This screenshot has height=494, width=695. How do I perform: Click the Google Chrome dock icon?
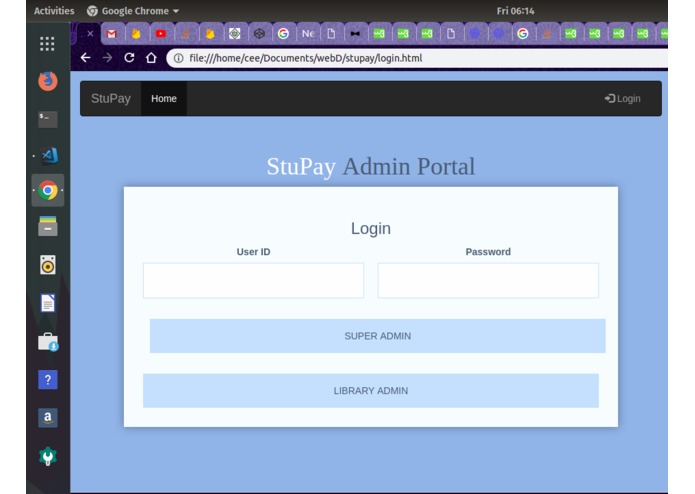[x=48, y=191]
